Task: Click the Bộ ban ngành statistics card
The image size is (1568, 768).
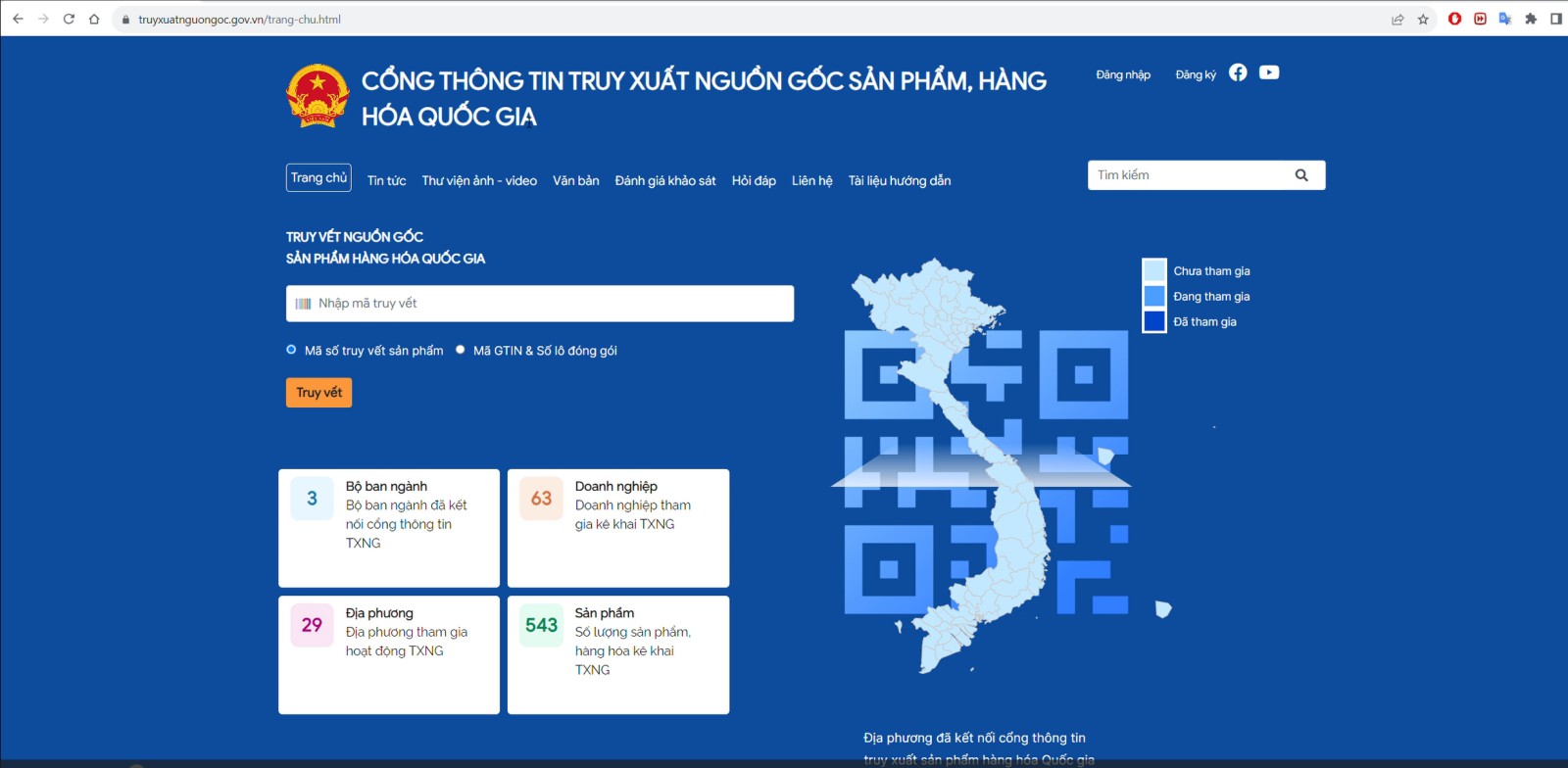Action: point(389,528)
